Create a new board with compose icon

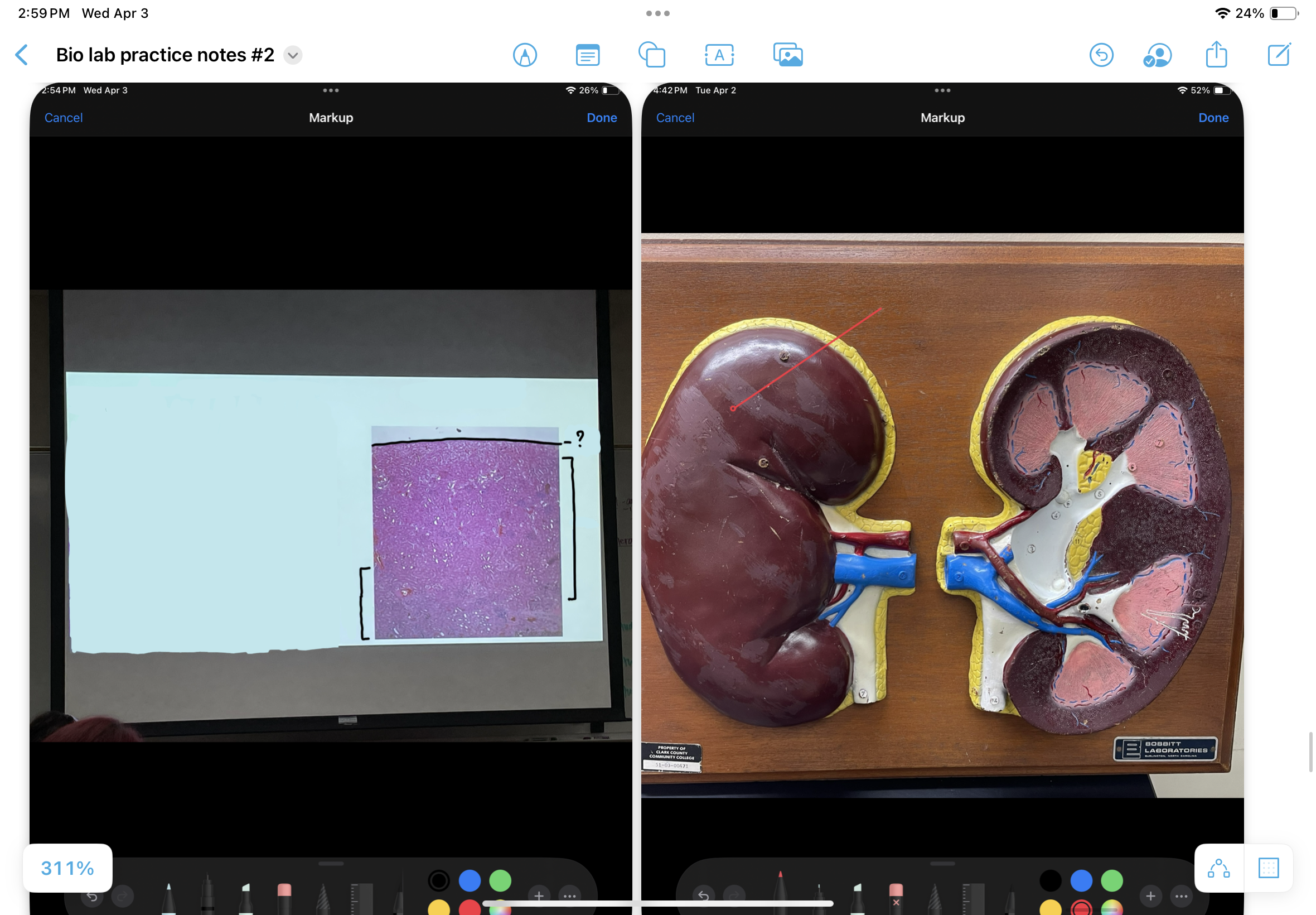(x=1279, y=54)
